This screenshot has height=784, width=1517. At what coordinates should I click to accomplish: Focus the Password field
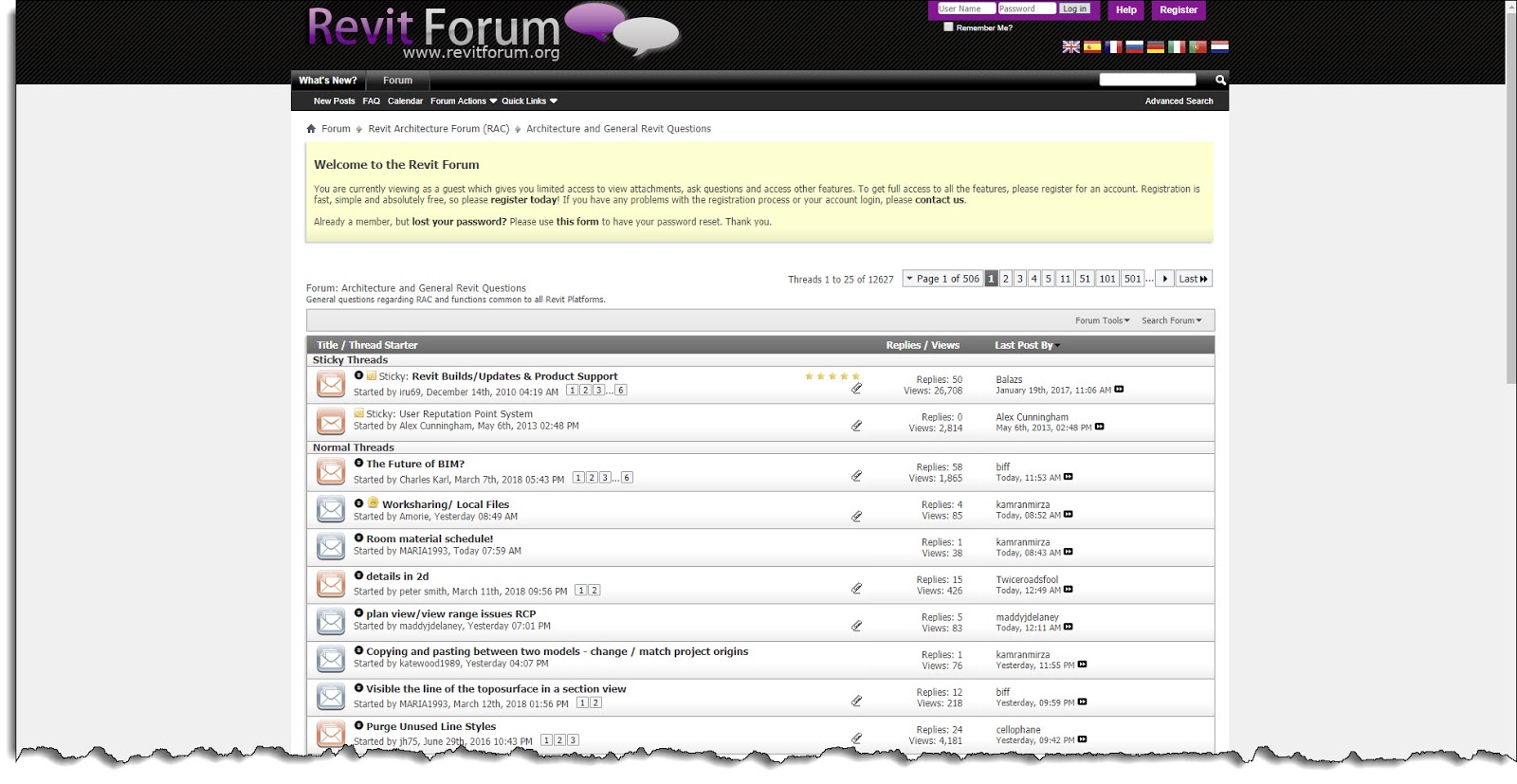coord(1027,9)
